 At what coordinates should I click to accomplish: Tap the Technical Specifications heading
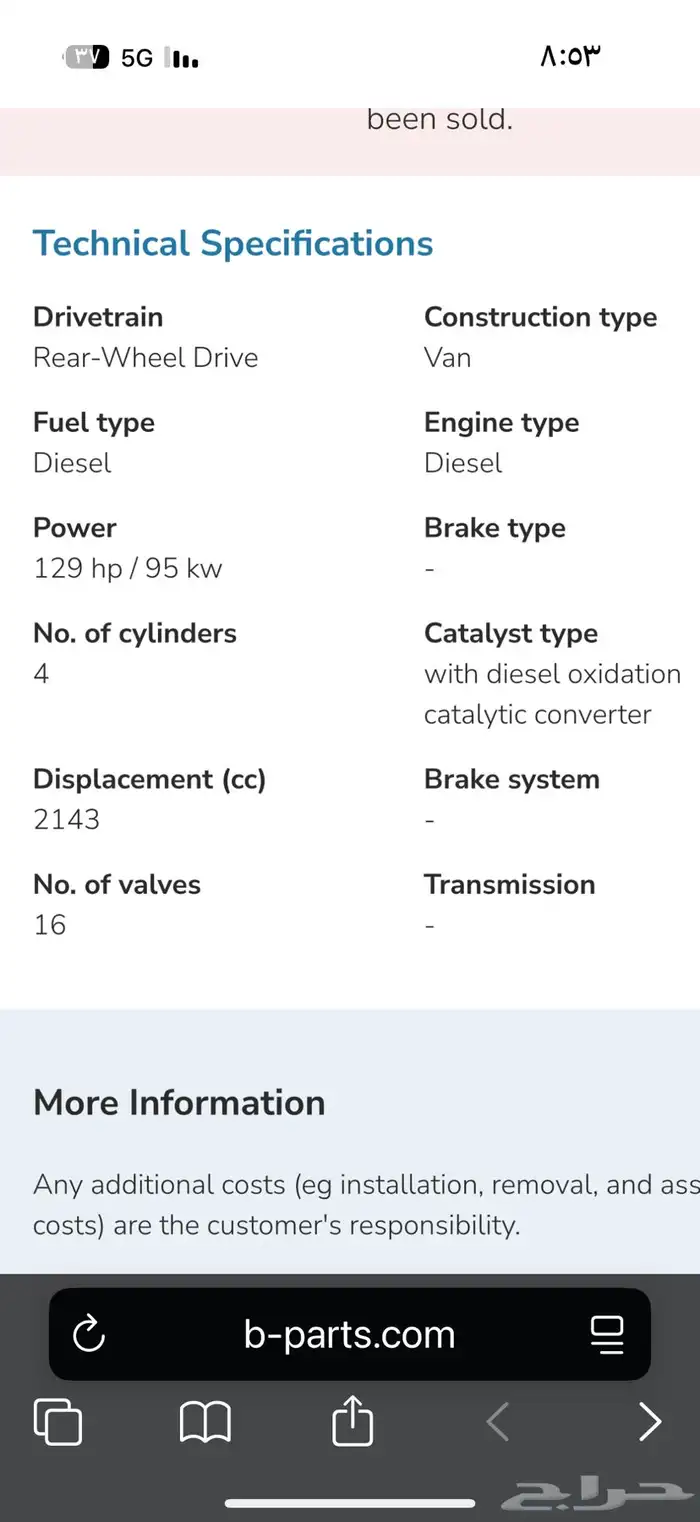pyautogui.click(x=233, y=243)
